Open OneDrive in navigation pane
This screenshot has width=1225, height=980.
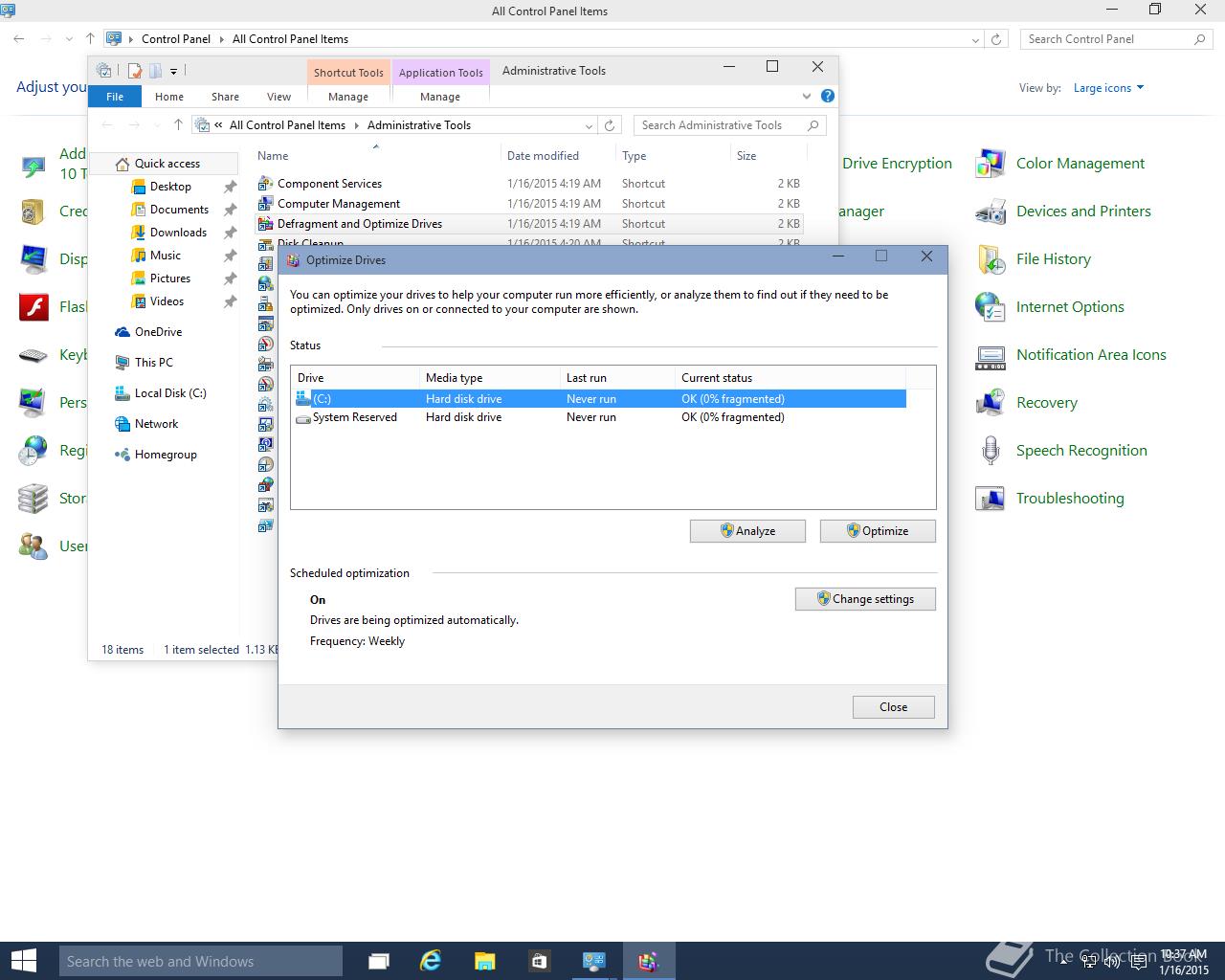[158, 332]
